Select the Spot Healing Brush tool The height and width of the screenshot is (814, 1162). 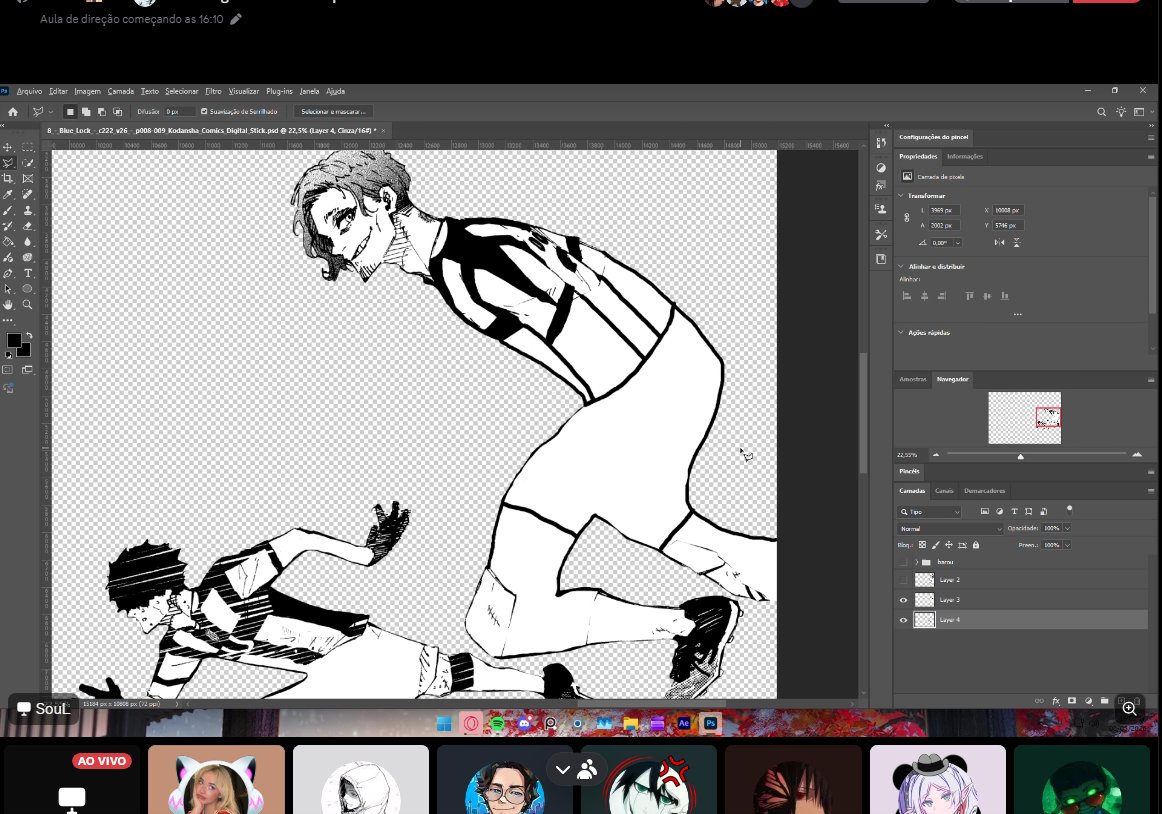tap(27, 194)
